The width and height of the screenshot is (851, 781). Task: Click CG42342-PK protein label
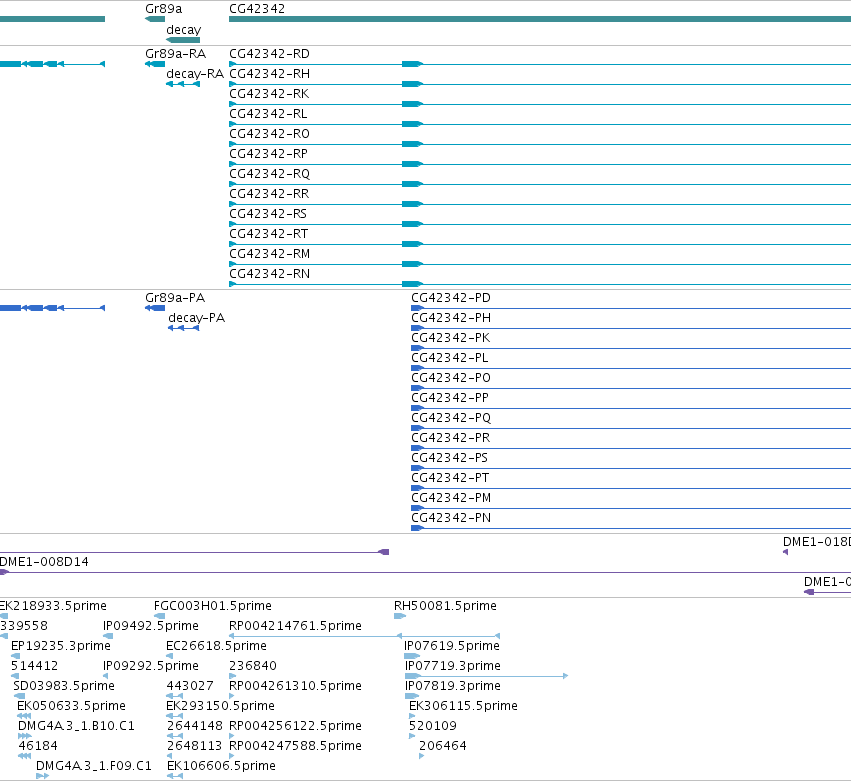(450, 338)
